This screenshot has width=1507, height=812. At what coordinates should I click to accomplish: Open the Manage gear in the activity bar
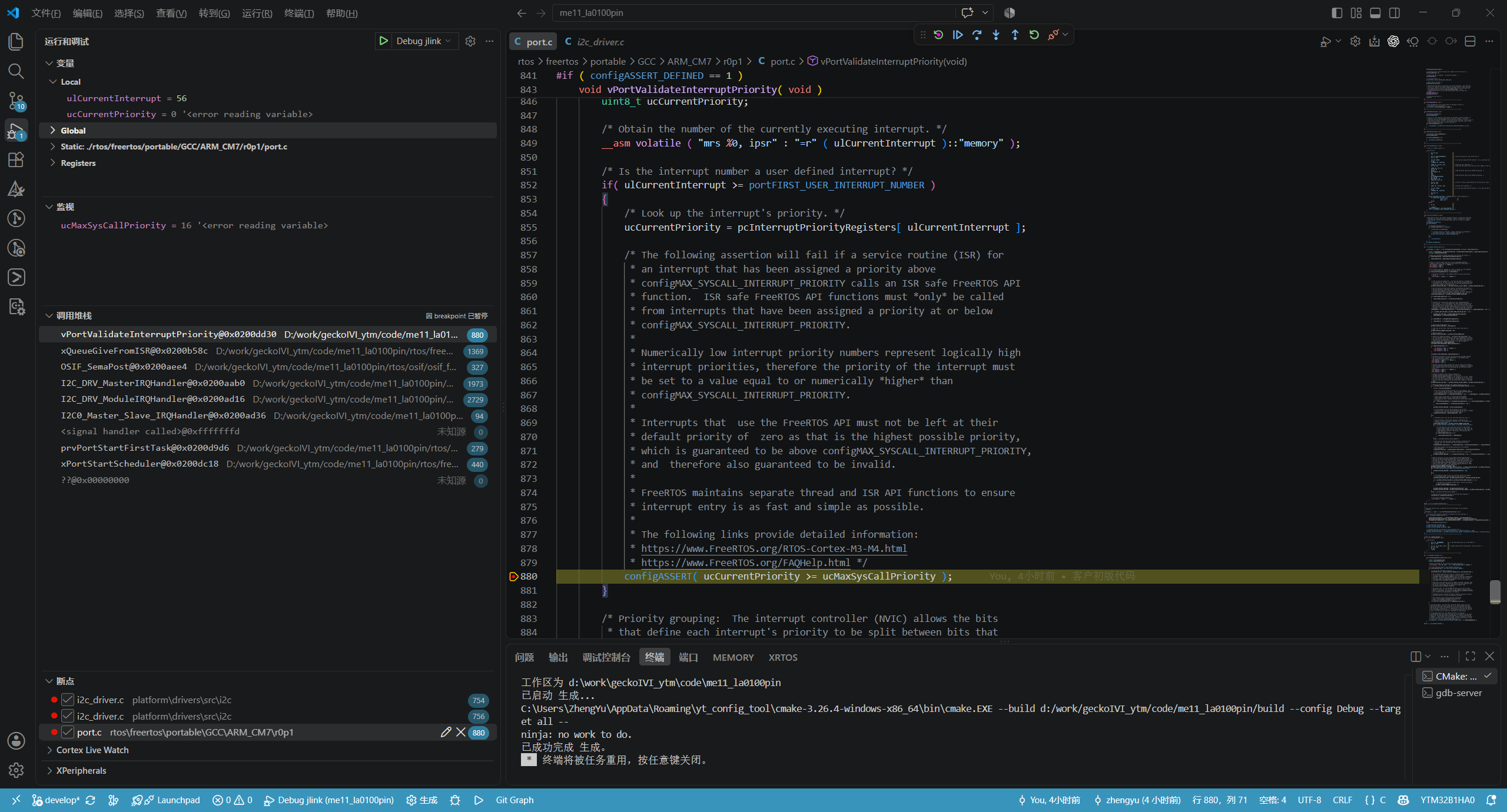click(16, 770)
